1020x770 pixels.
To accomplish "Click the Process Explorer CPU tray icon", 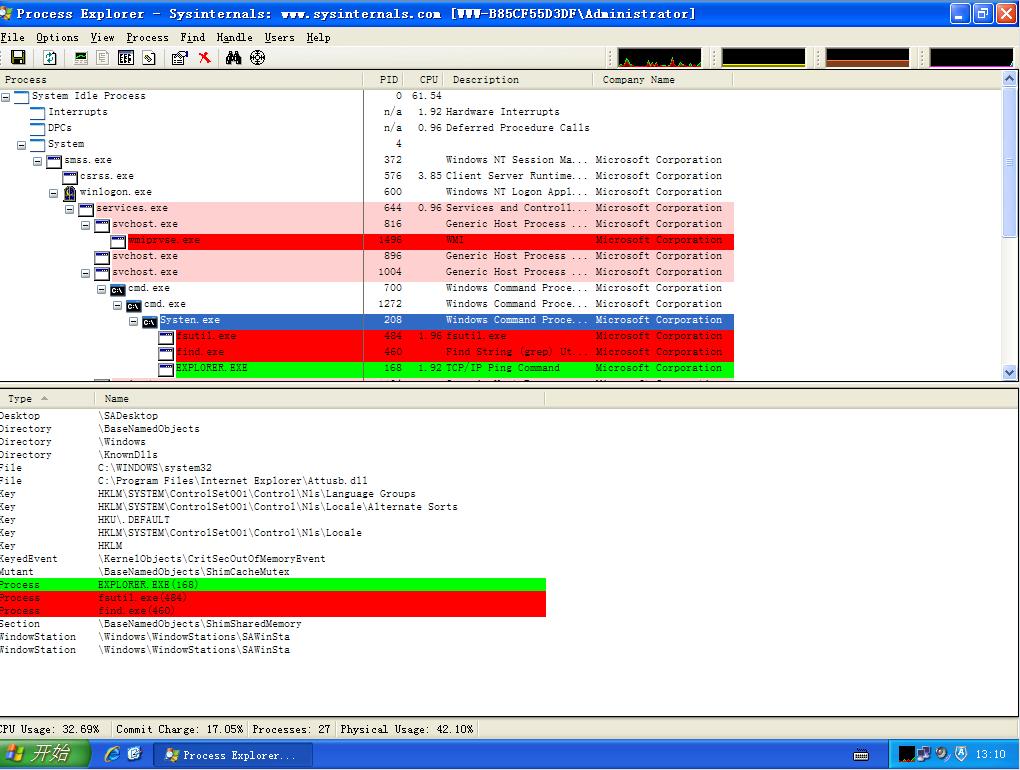I will coord(906,754).
